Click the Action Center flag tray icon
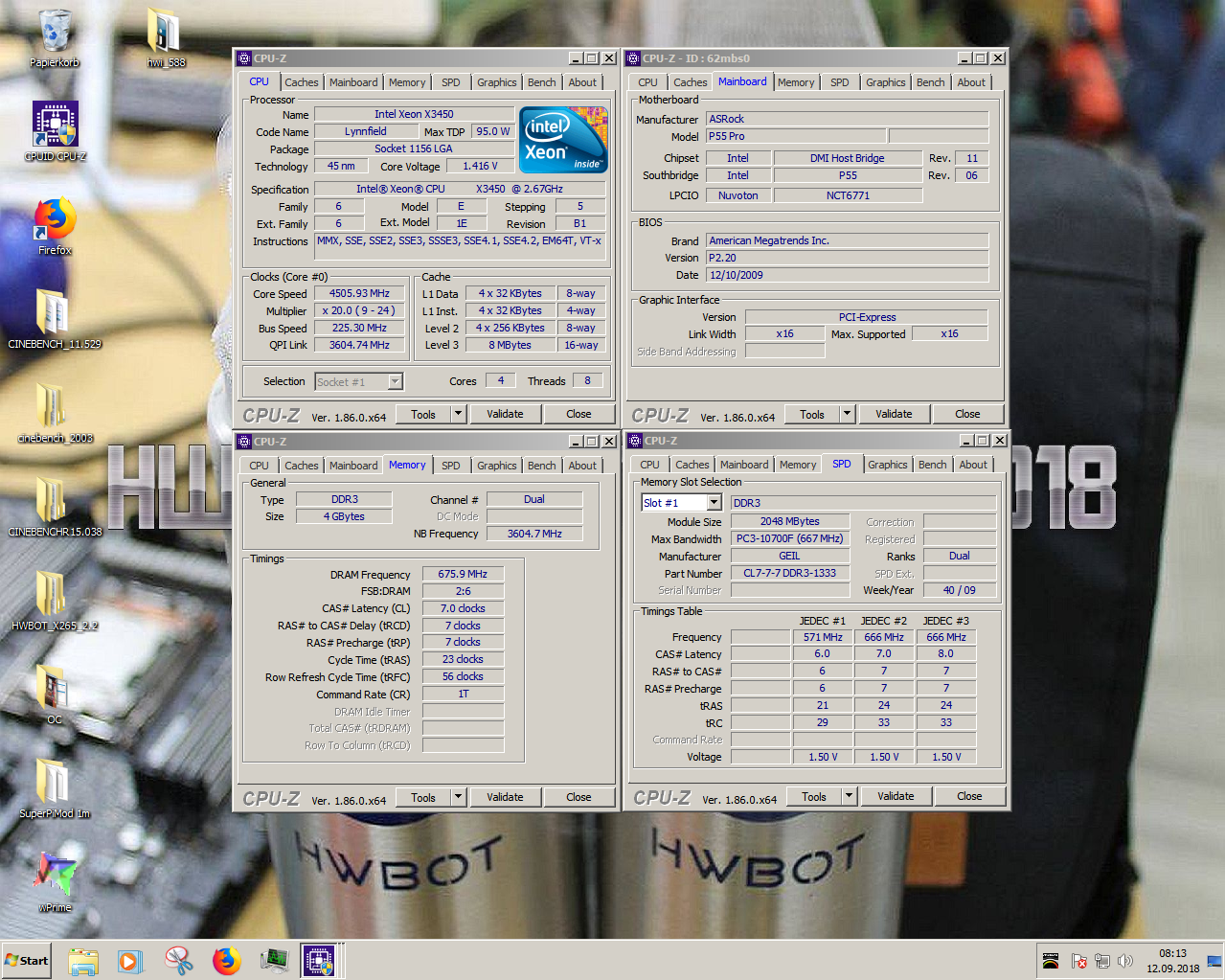 click(x=1078, y=961)
